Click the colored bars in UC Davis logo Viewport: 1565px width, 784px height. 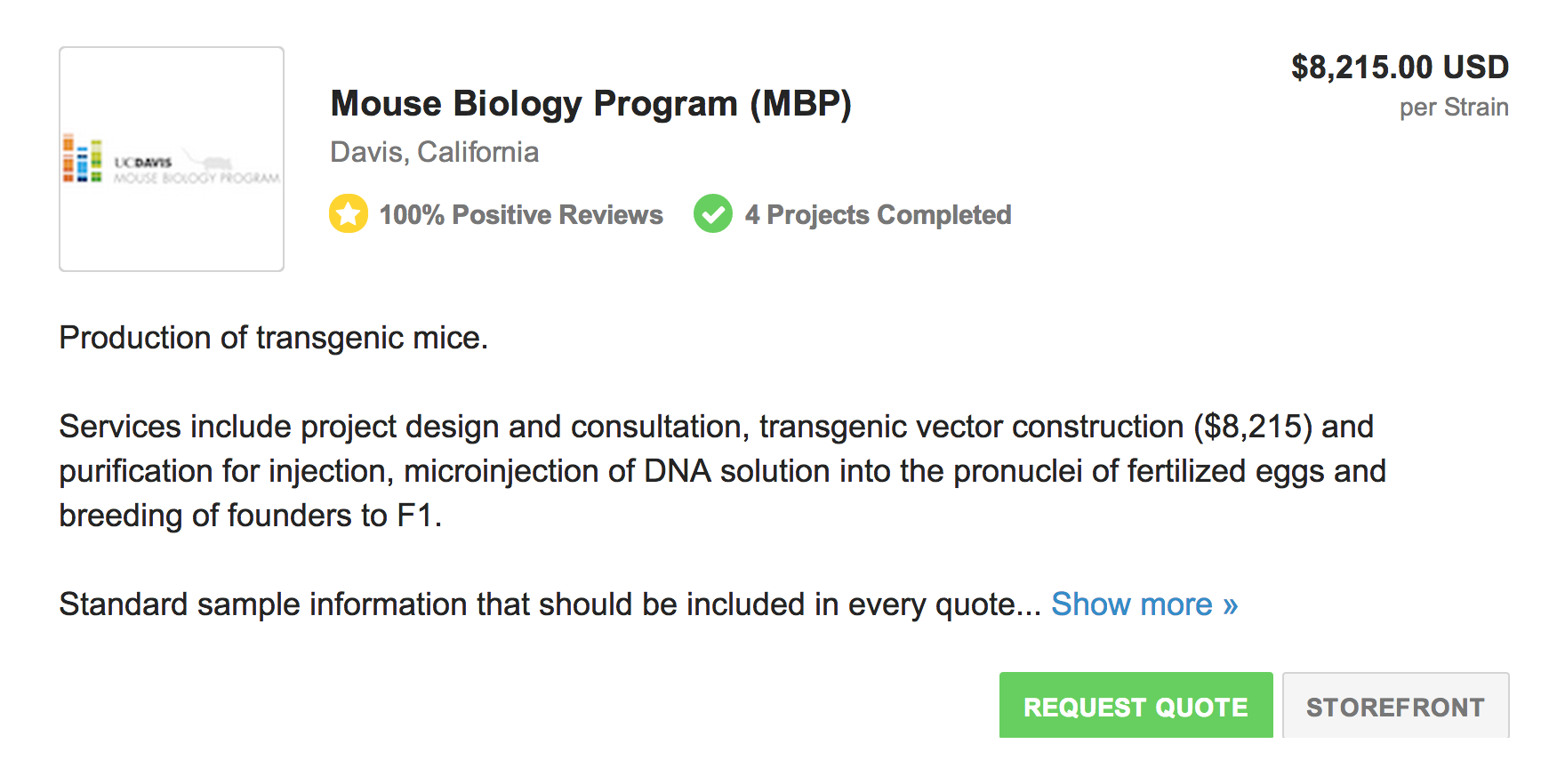coord(82,160)
